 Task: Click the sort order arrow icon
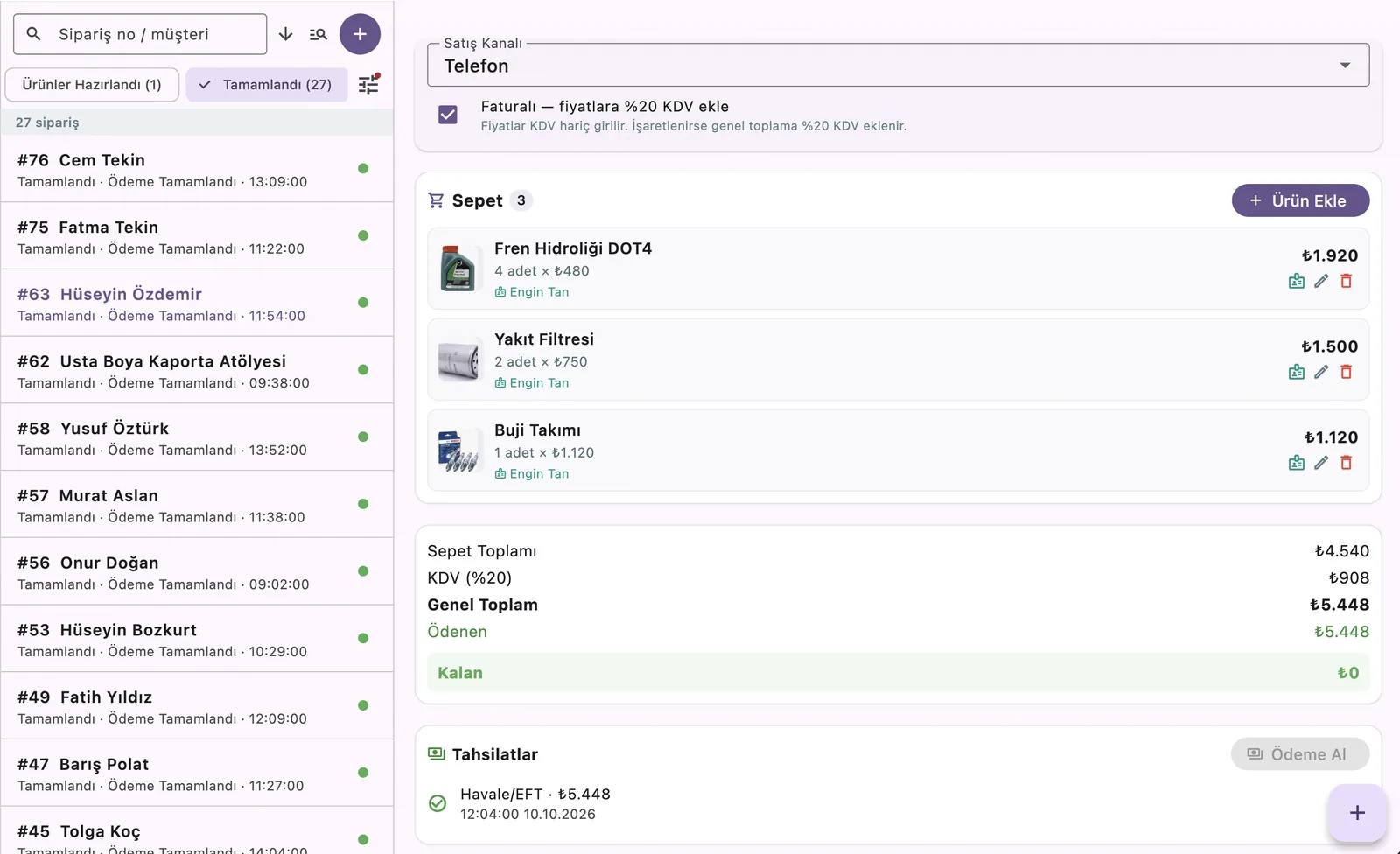coord(285,34)
